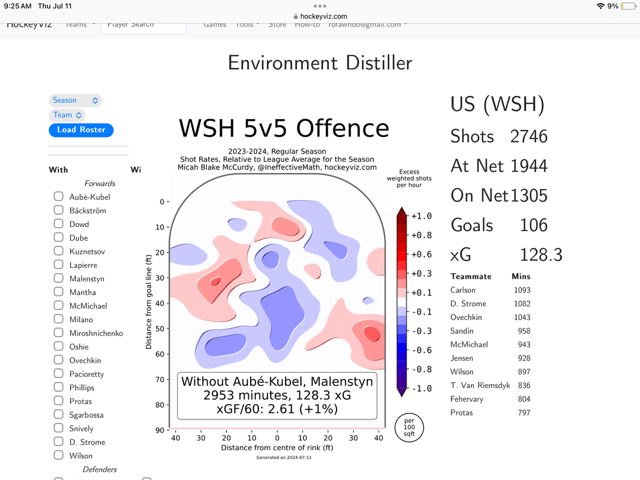Check the Aubé-Kubel checkbox

pos(58,196)
